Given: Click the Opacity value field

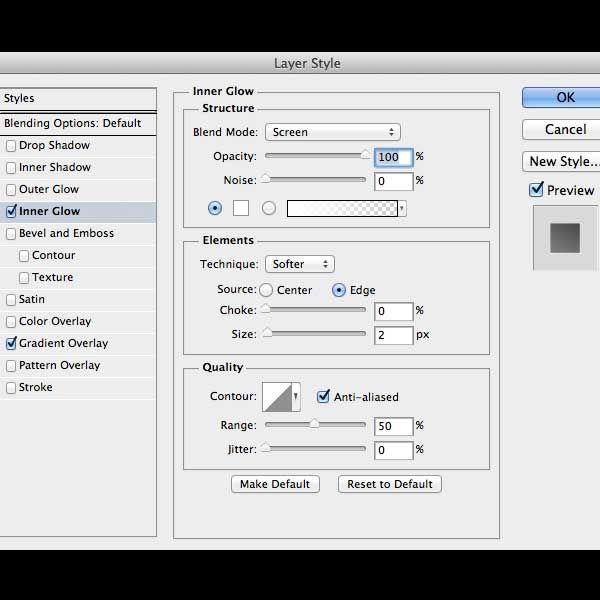Looking at the screenshot, I should (394, 157).
